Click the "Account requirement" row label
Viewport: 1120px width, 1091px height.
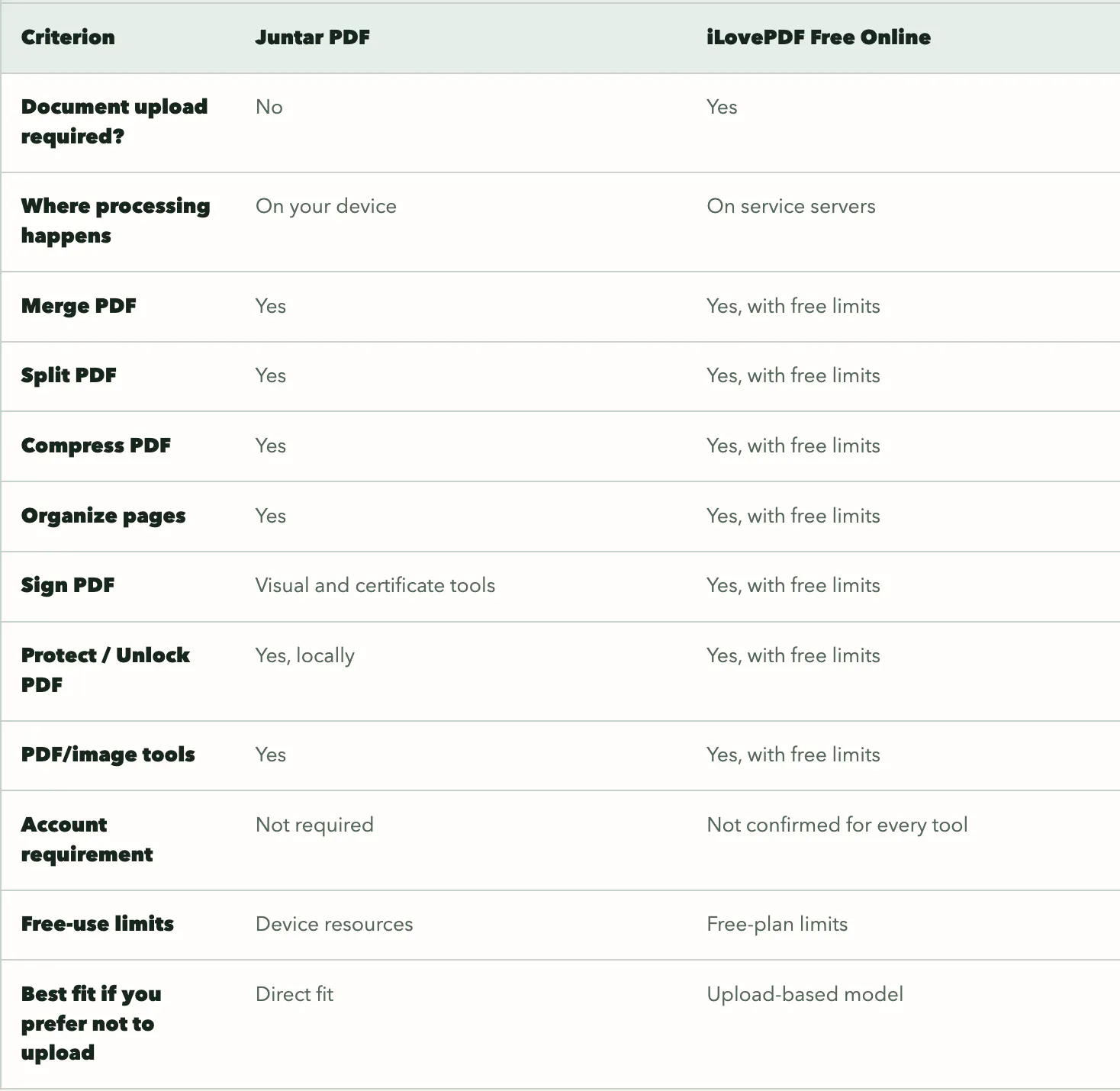click(x=87, y=839)
